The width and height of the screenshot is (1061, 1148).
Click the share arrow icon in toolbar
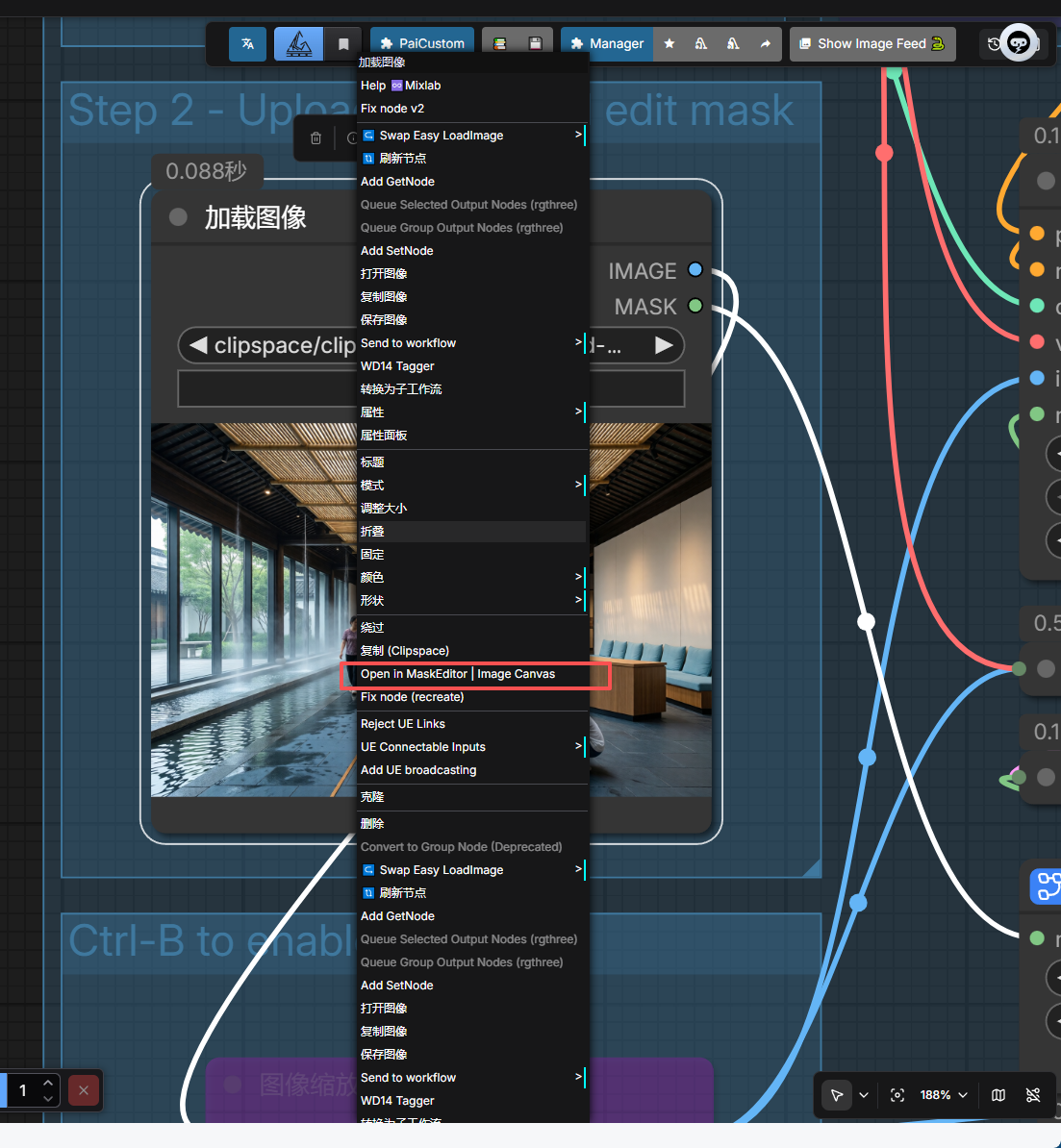[765, 44]
